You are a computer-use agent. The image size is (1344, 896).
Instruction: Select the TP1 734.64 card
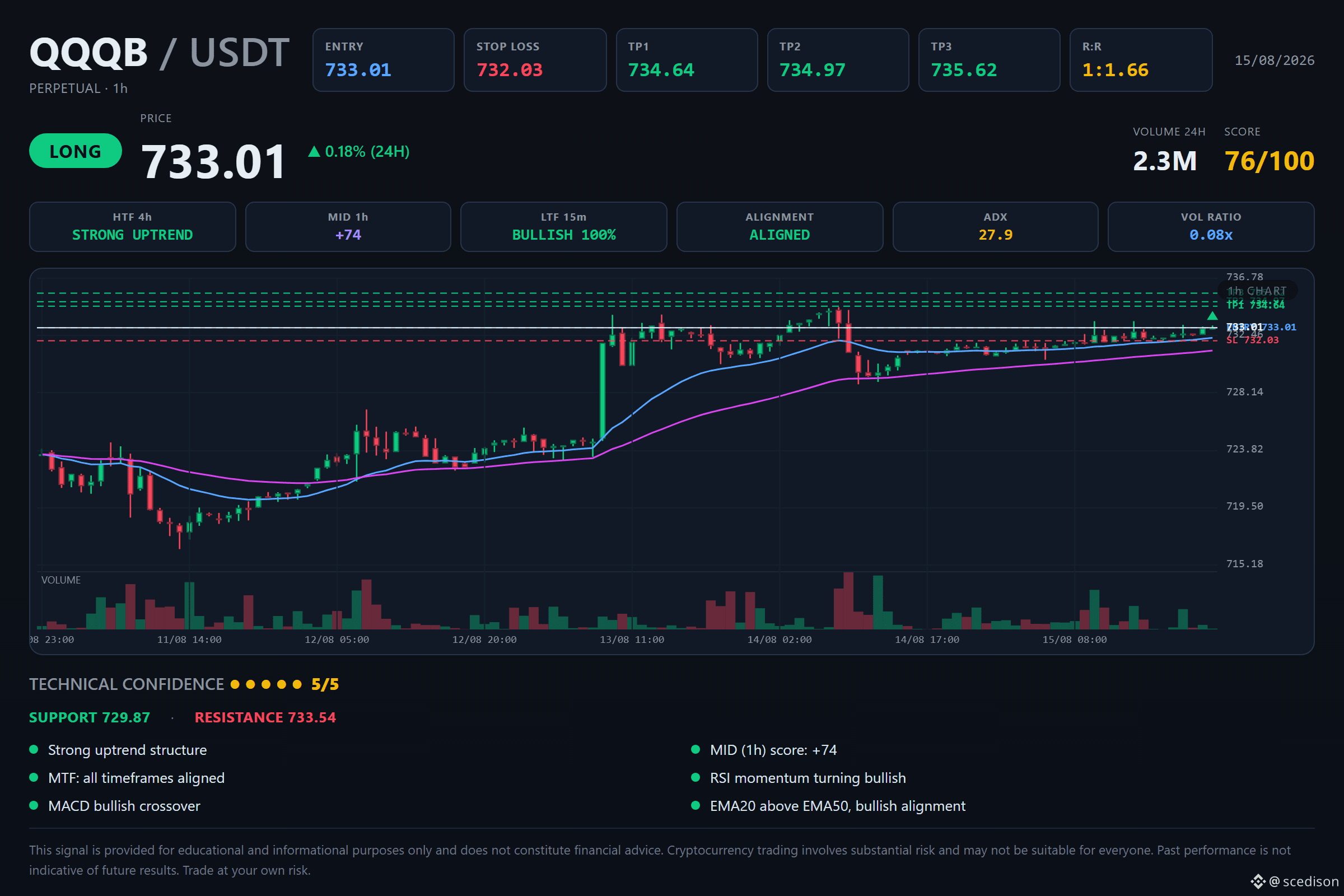[687, 60]
